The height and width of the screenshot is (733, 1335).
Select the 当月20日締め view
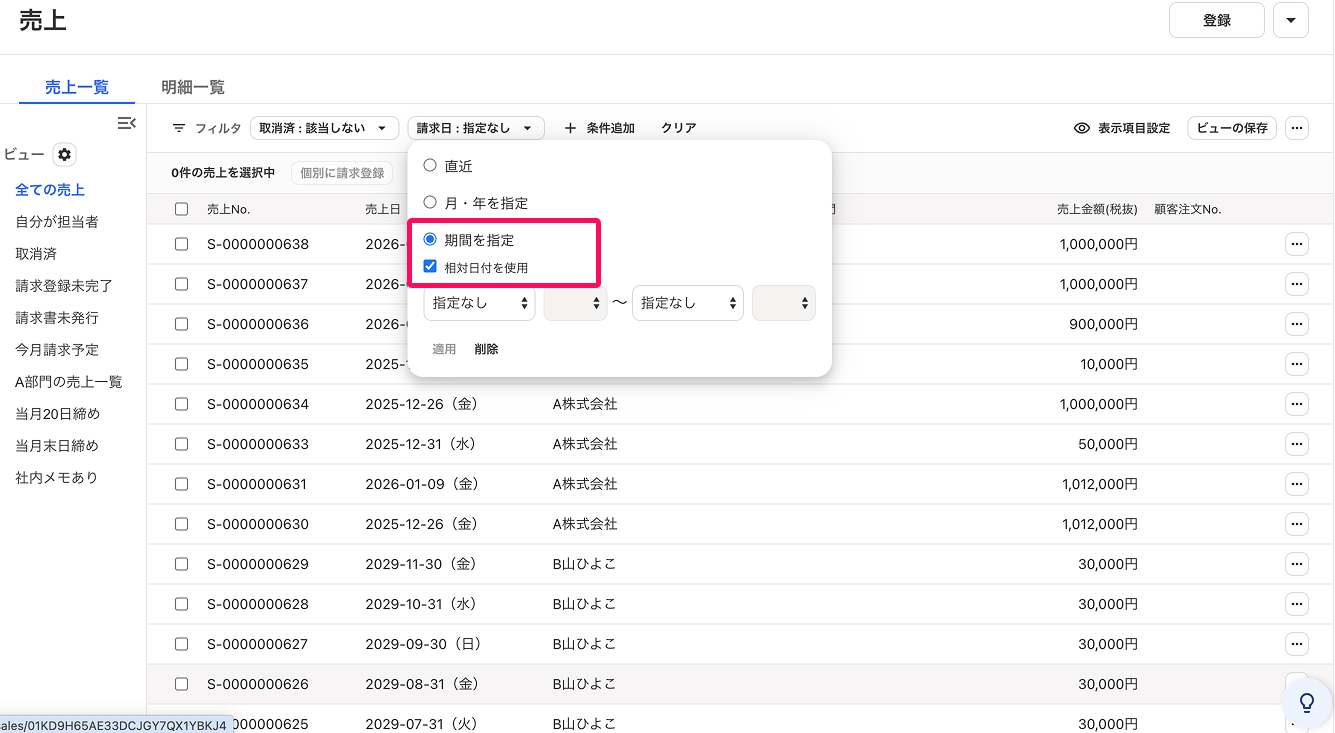pos(58,414)
